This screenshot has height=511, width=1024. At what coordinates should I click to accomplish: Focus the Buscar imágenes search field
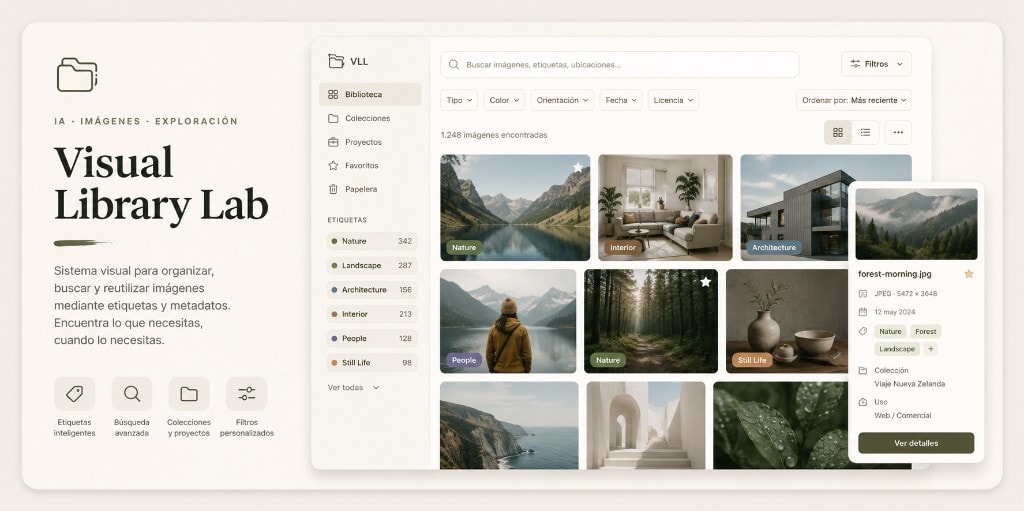tap(619, 65)
